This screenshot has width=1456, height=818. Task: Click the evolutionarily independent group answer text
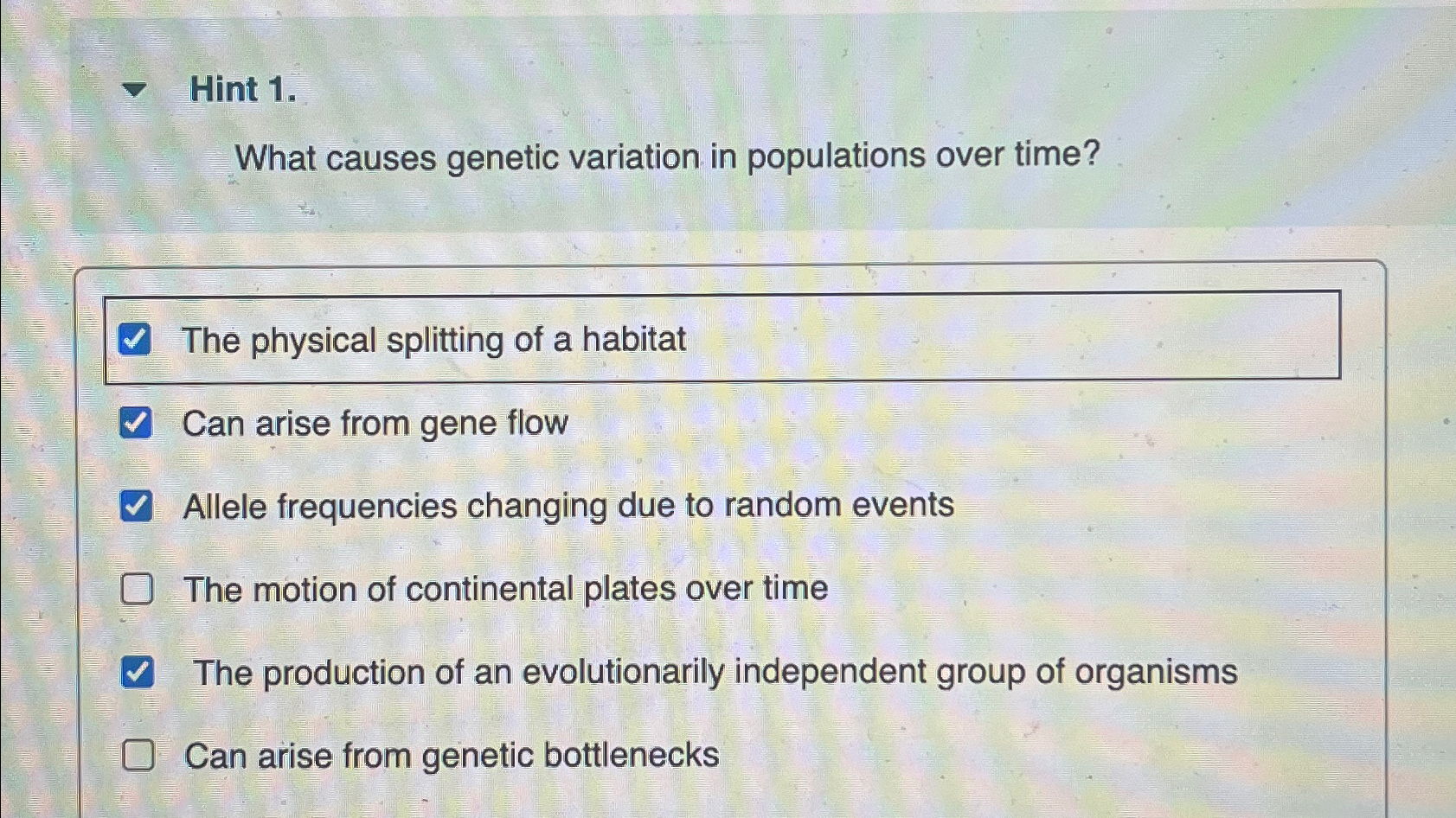coord(715,671)
